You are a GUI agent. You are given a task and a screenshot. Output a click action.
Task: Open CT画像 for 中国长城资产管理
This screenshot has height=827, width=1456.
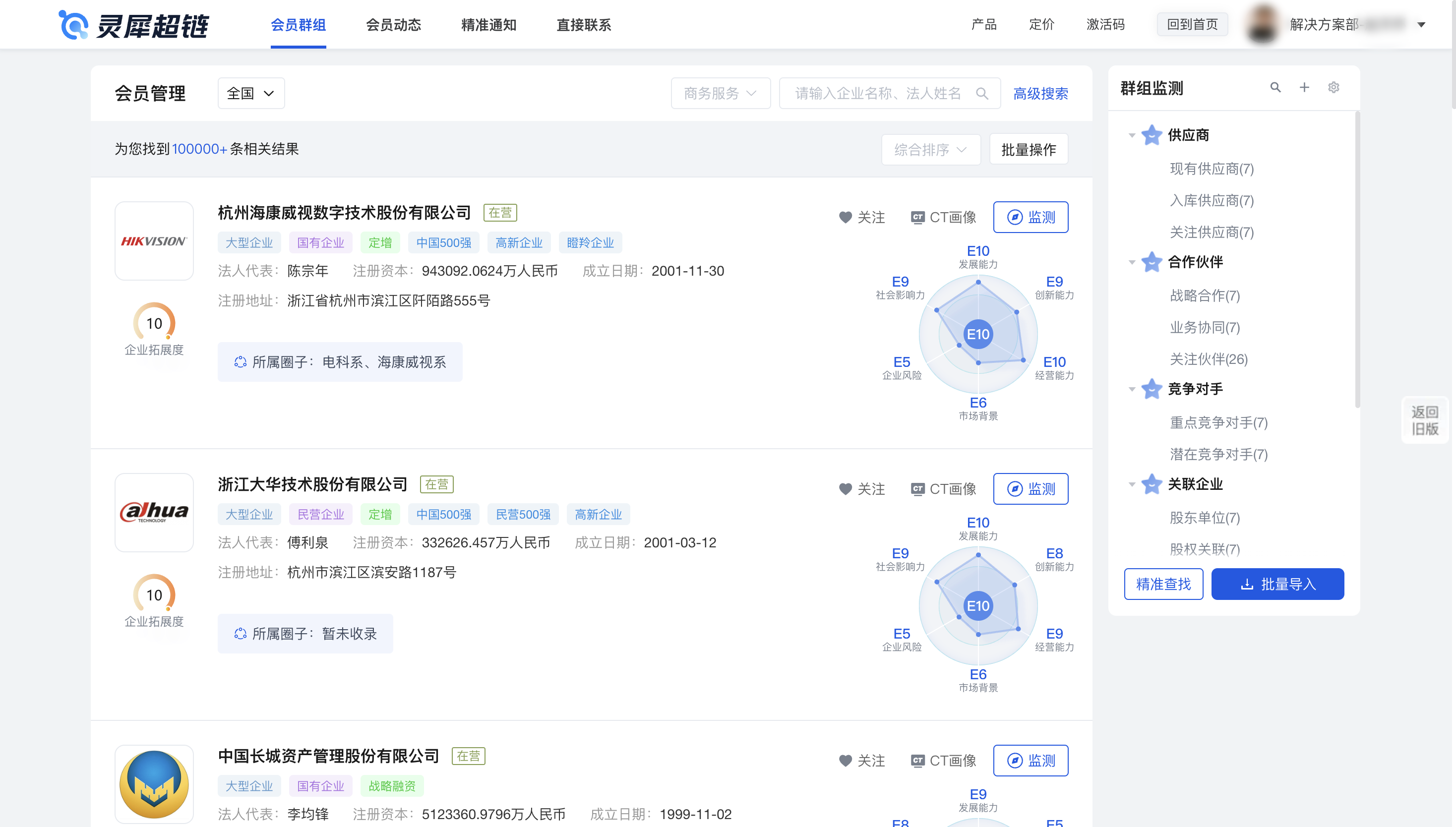tap(943, 761)
